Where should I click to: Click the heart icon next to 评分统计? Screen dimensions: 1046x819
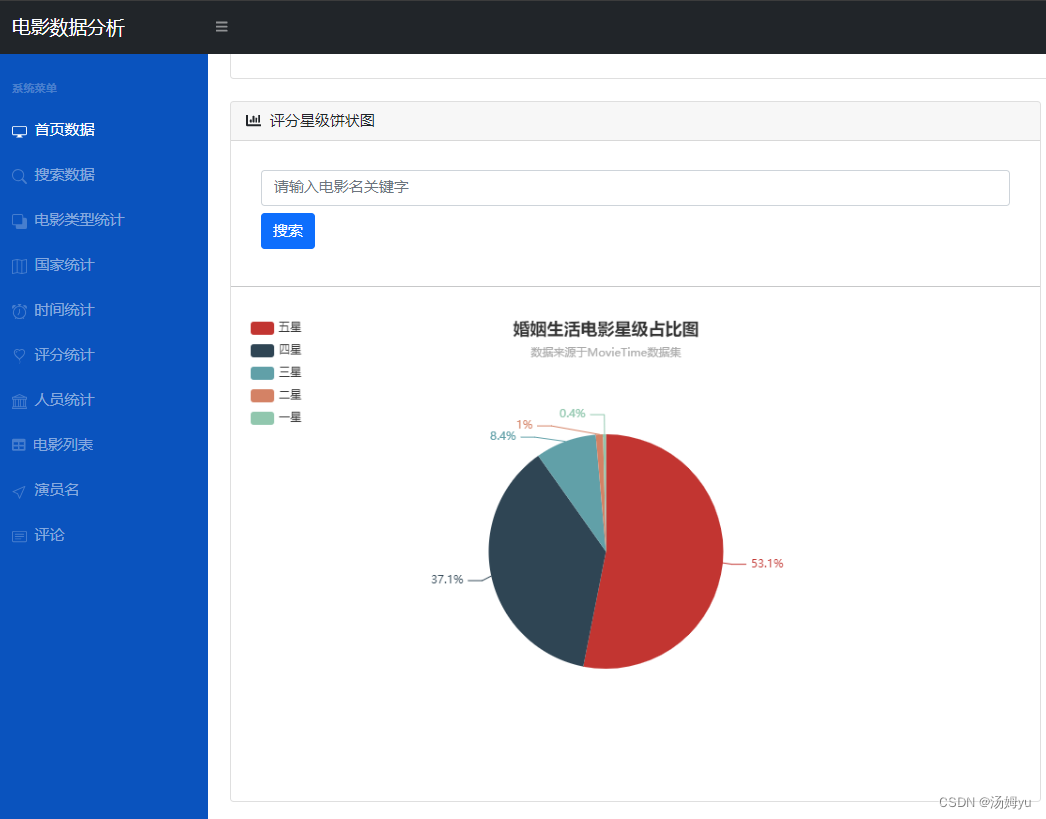click(18, 354)
